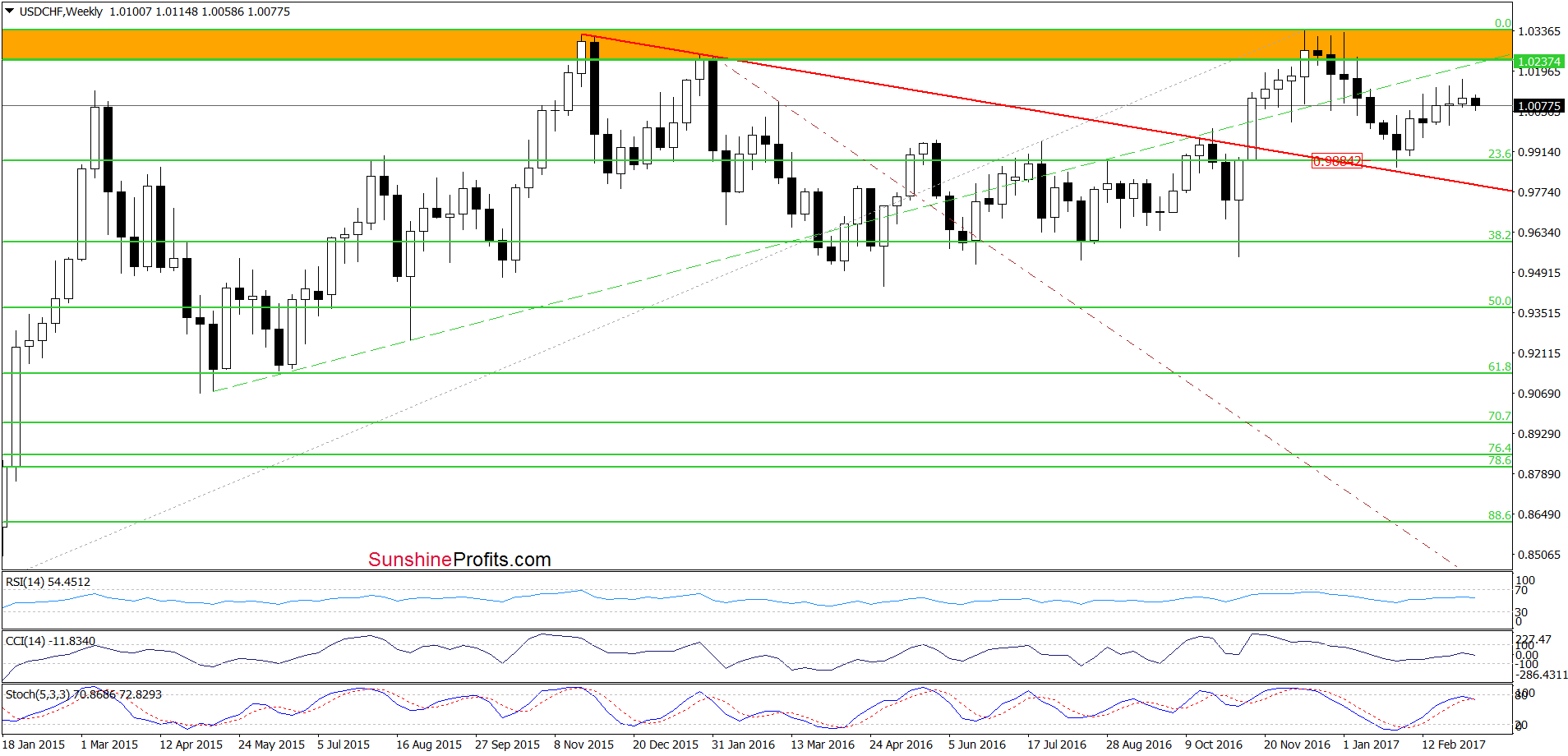This screenshot has height=756, width=1568.
Task: Click the 5 Jun 2016 date label
Action: pos(977,744)
